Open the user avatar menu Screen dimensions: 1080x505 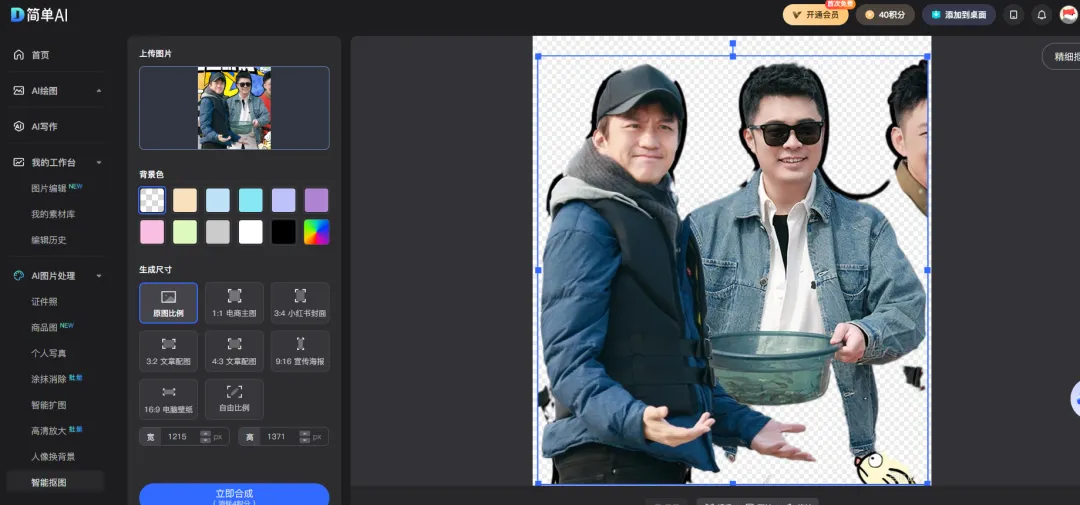pos(1068,14)
